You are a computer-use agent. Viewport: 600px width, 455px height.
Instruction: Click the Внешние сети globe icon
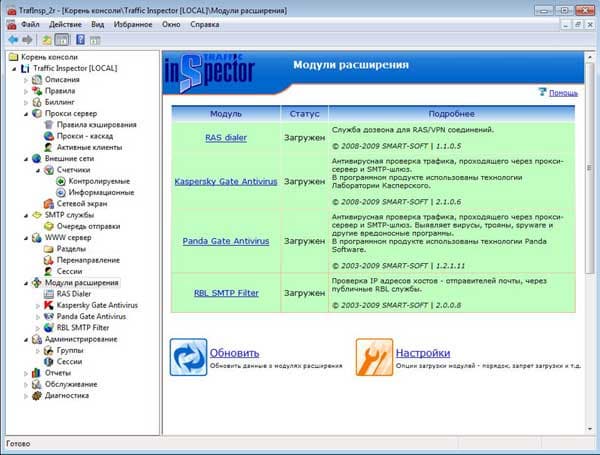coord(37,159)
